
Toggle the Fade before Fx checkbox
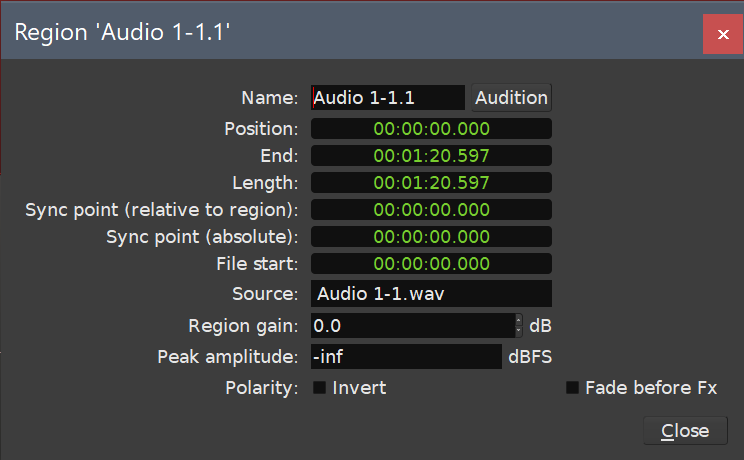[x=573, y=388]
